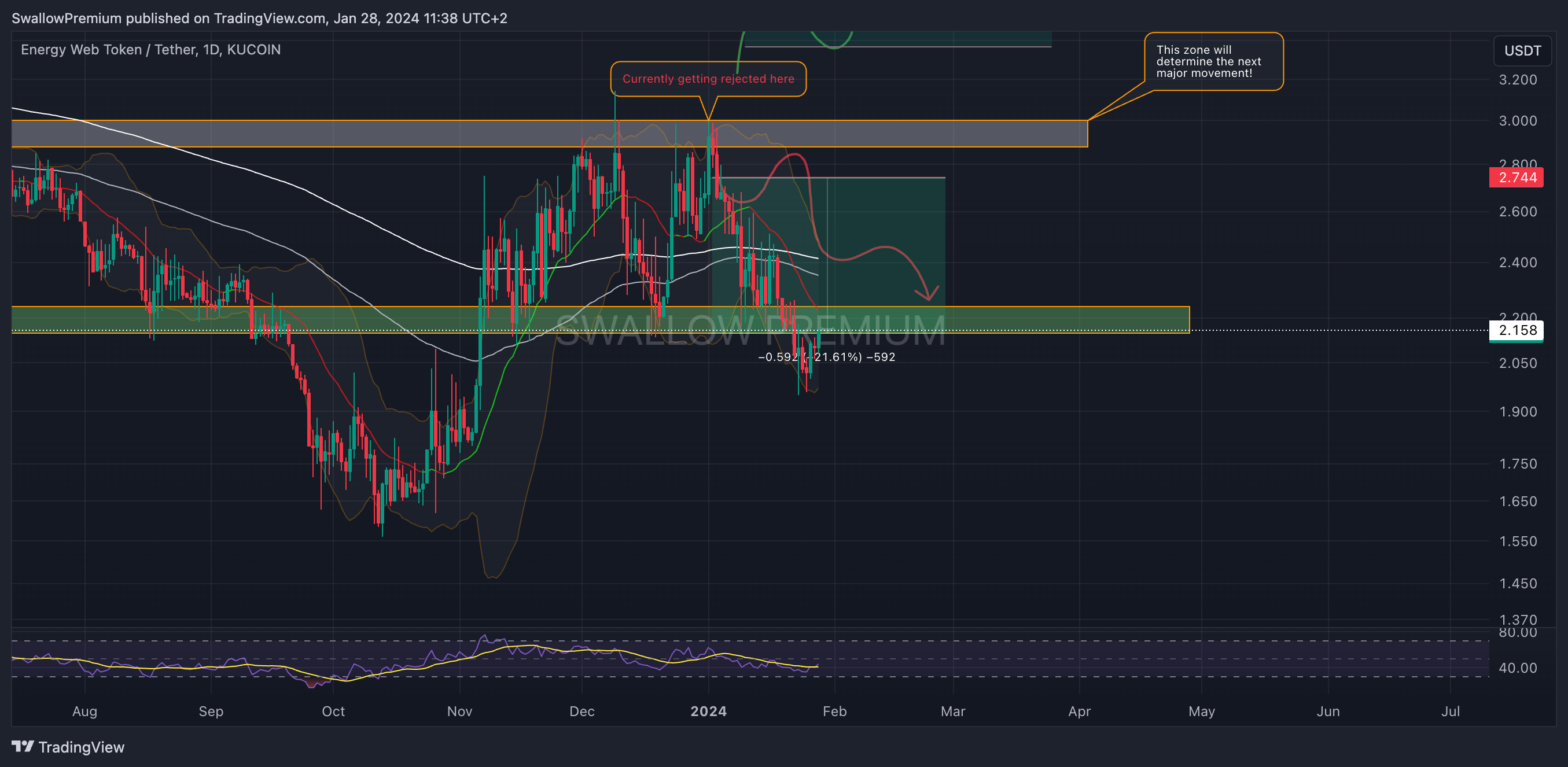Image resolution: width=1568 pixels, height=767 pixels.
Task: Click the Jul label on time axis
Action: click(1451, 711)
